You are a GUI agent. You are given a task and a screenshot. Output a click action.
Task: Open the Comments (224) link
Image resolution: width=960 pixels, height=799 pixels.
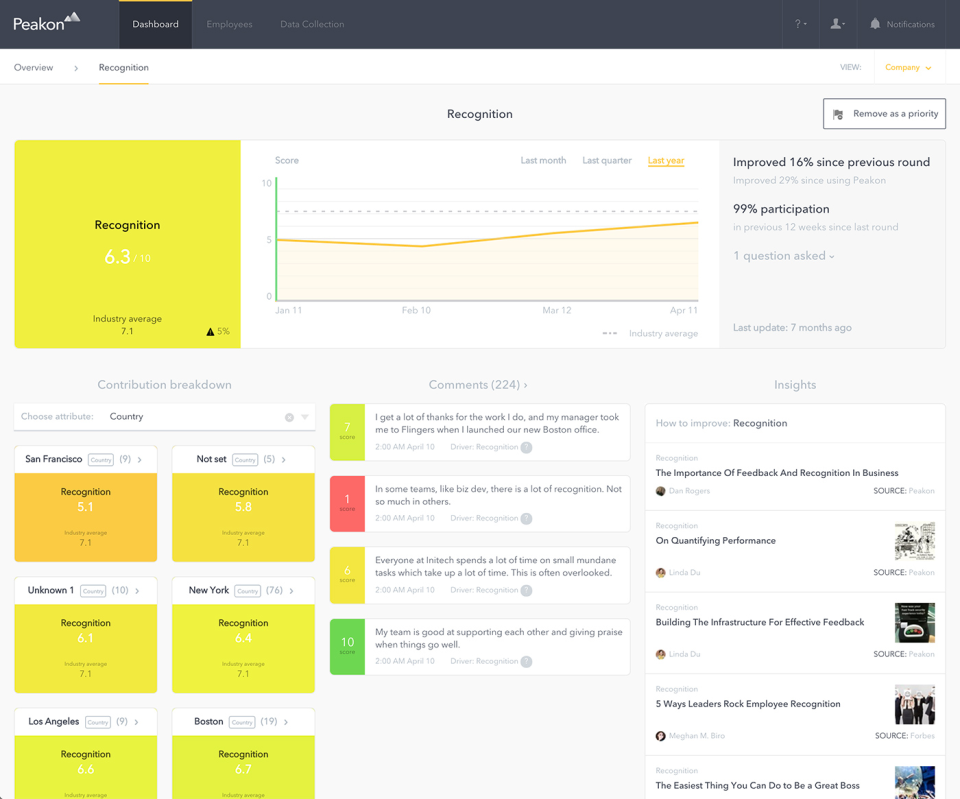click(478, 385)
